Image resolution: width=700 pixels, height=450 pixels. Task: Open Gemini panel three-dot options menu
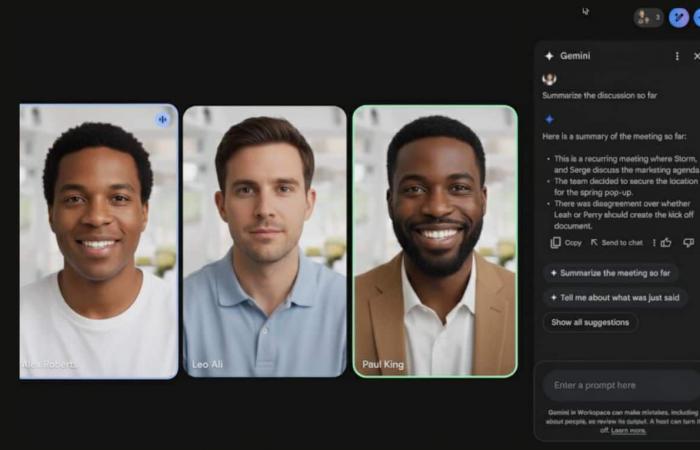click(x=676, y=56)
